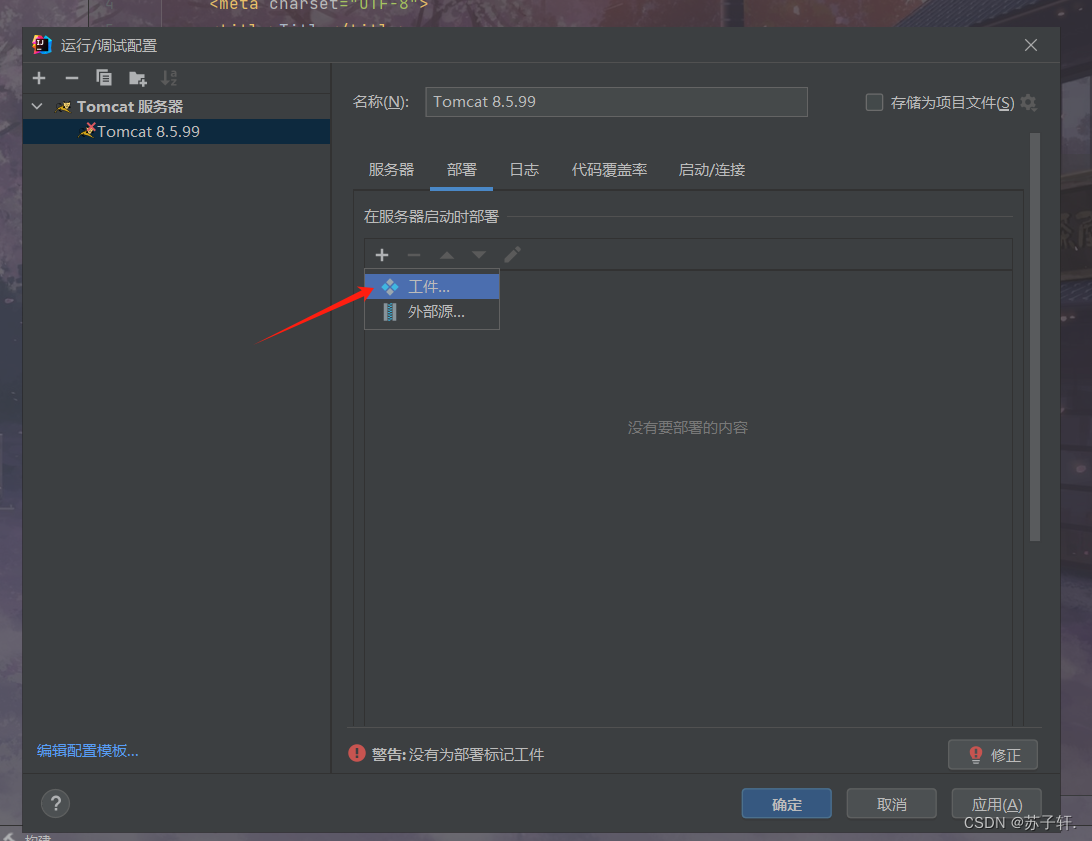Screen dimensions: 1092x841
Task: Open the 代码覆盖率 tab
Action: [609, 170]
